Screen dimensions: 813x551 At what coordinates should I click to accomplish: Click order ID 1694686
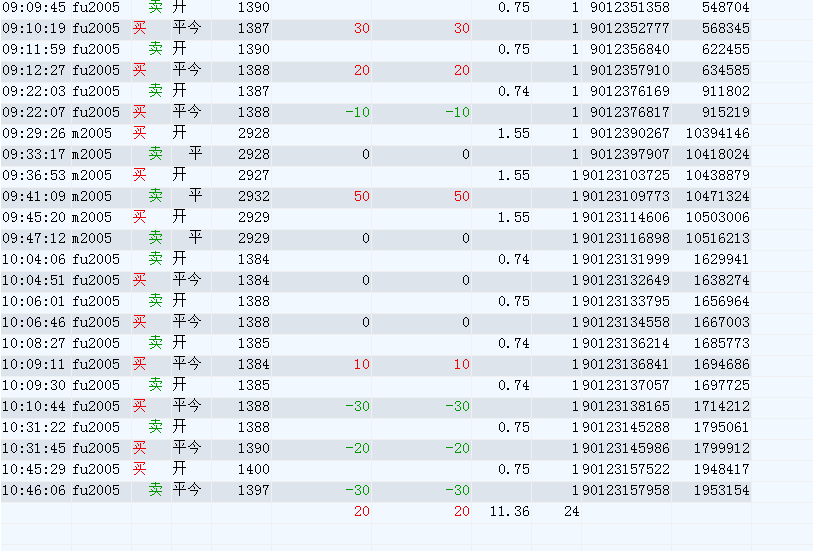[722, 364]
